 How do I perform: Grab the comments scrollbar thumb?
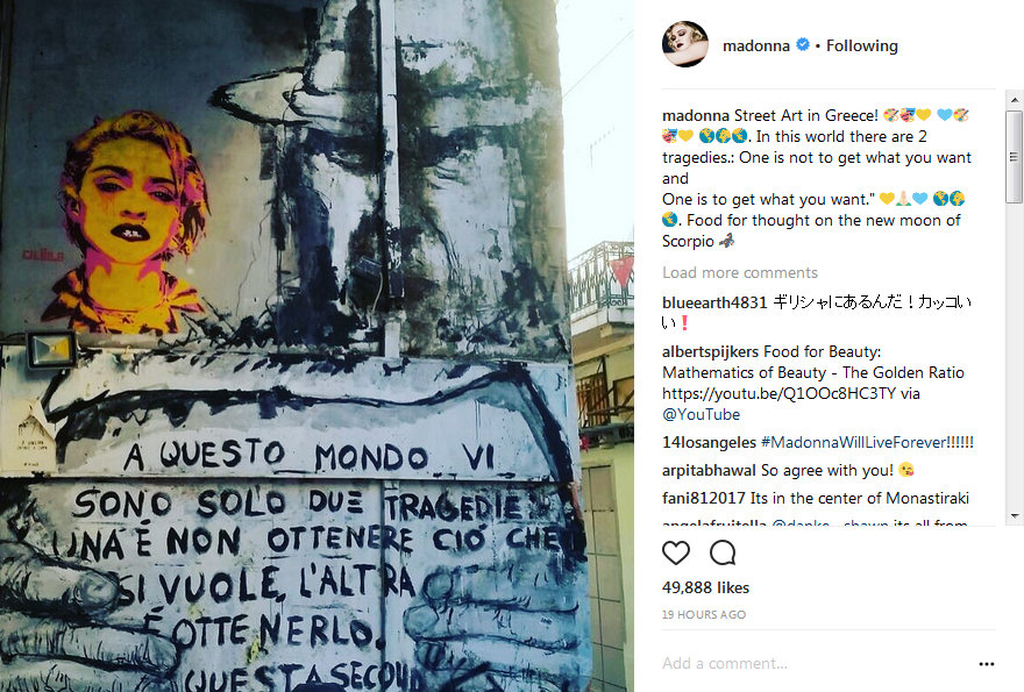pos(1014,157)
